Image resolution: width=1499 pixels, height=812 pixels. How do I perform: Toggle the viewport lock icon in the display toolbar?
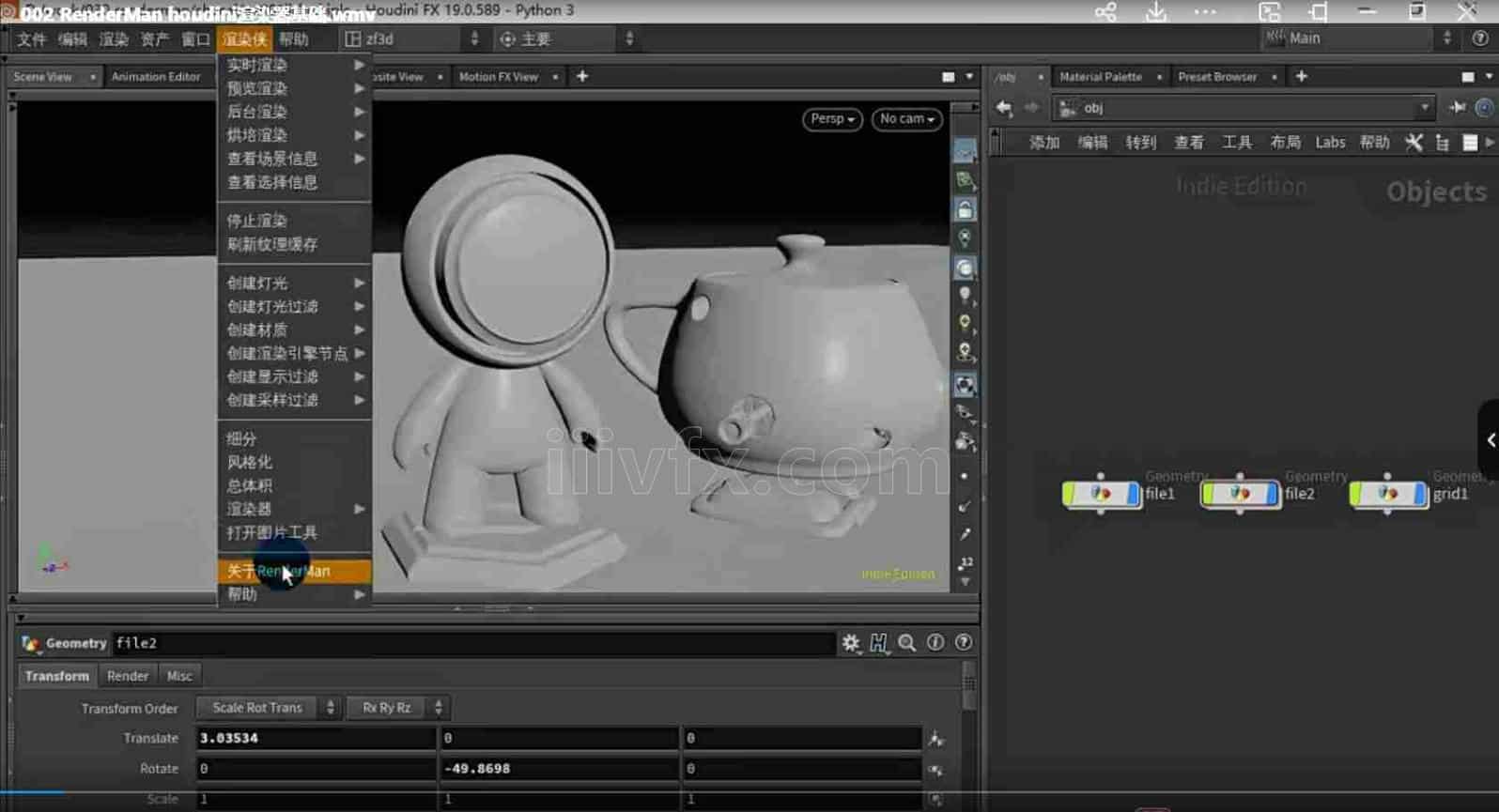(x=965, y=209)
